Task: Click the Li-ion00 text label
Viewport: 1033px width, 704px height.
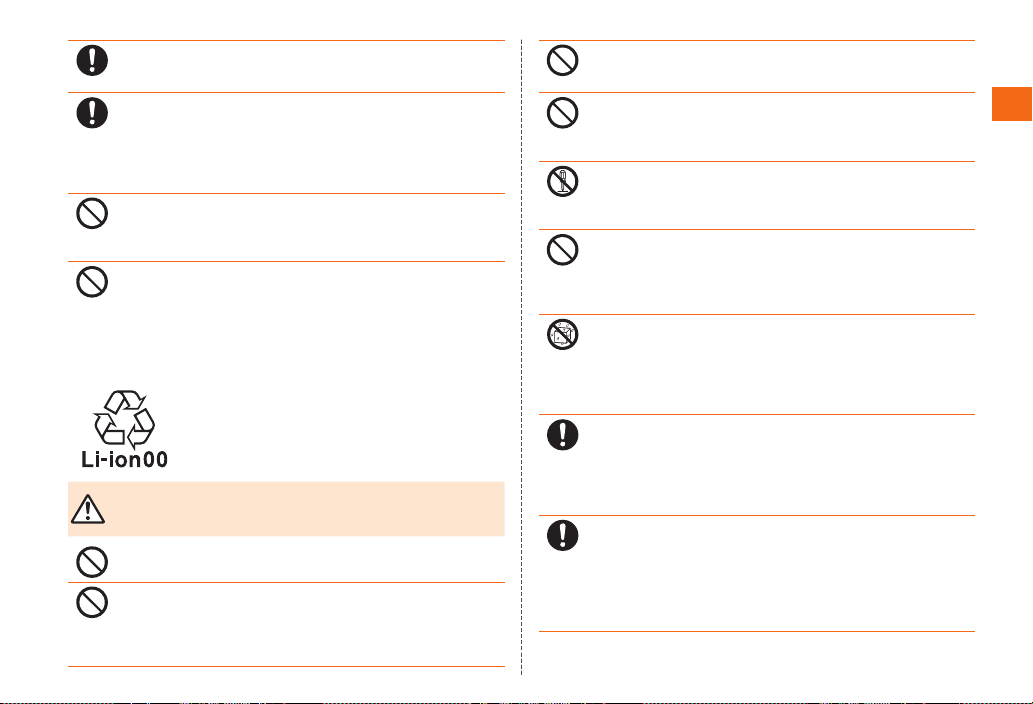Action: click(125, 459)
